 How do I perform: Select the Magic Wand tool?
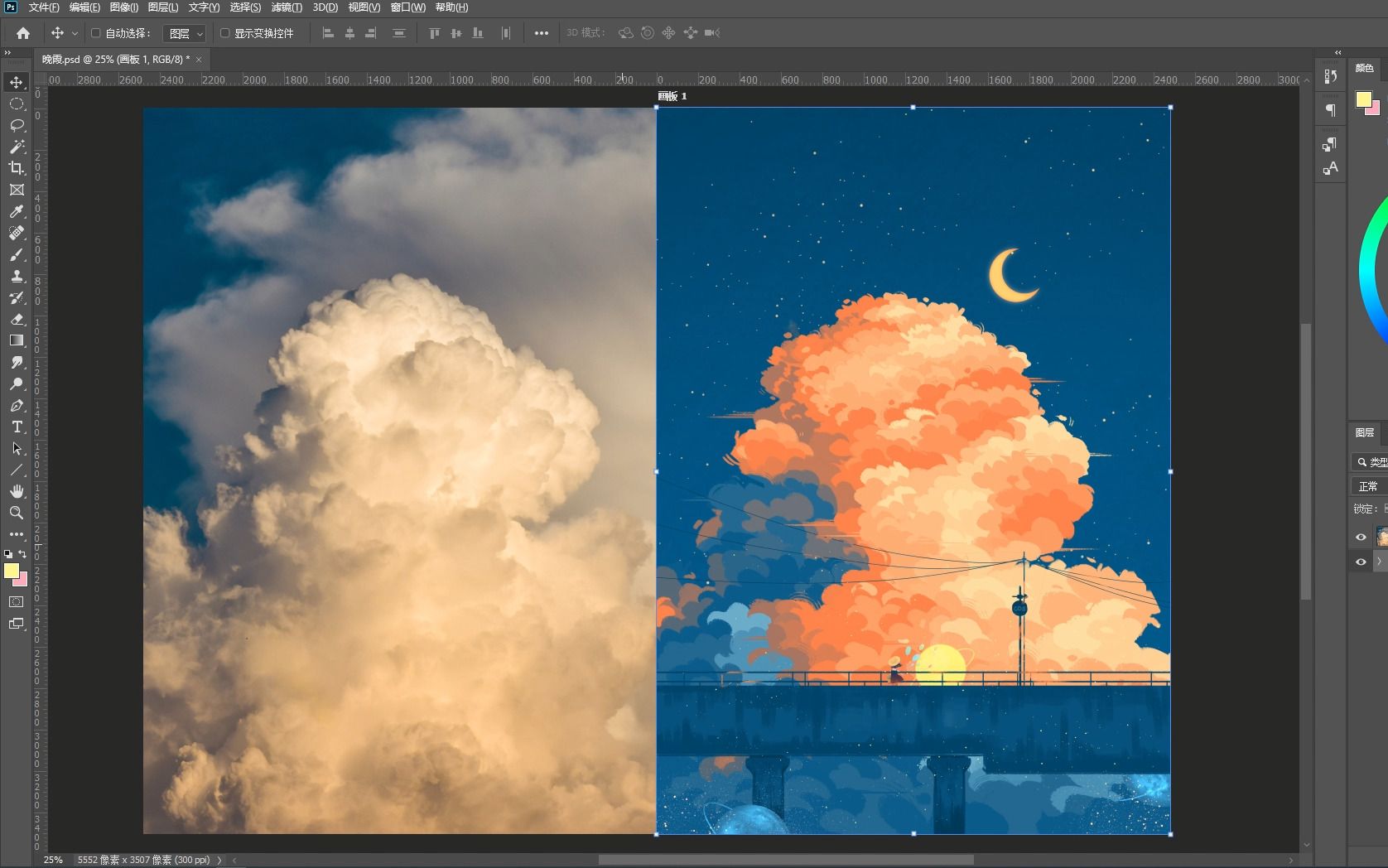(17, 147)
